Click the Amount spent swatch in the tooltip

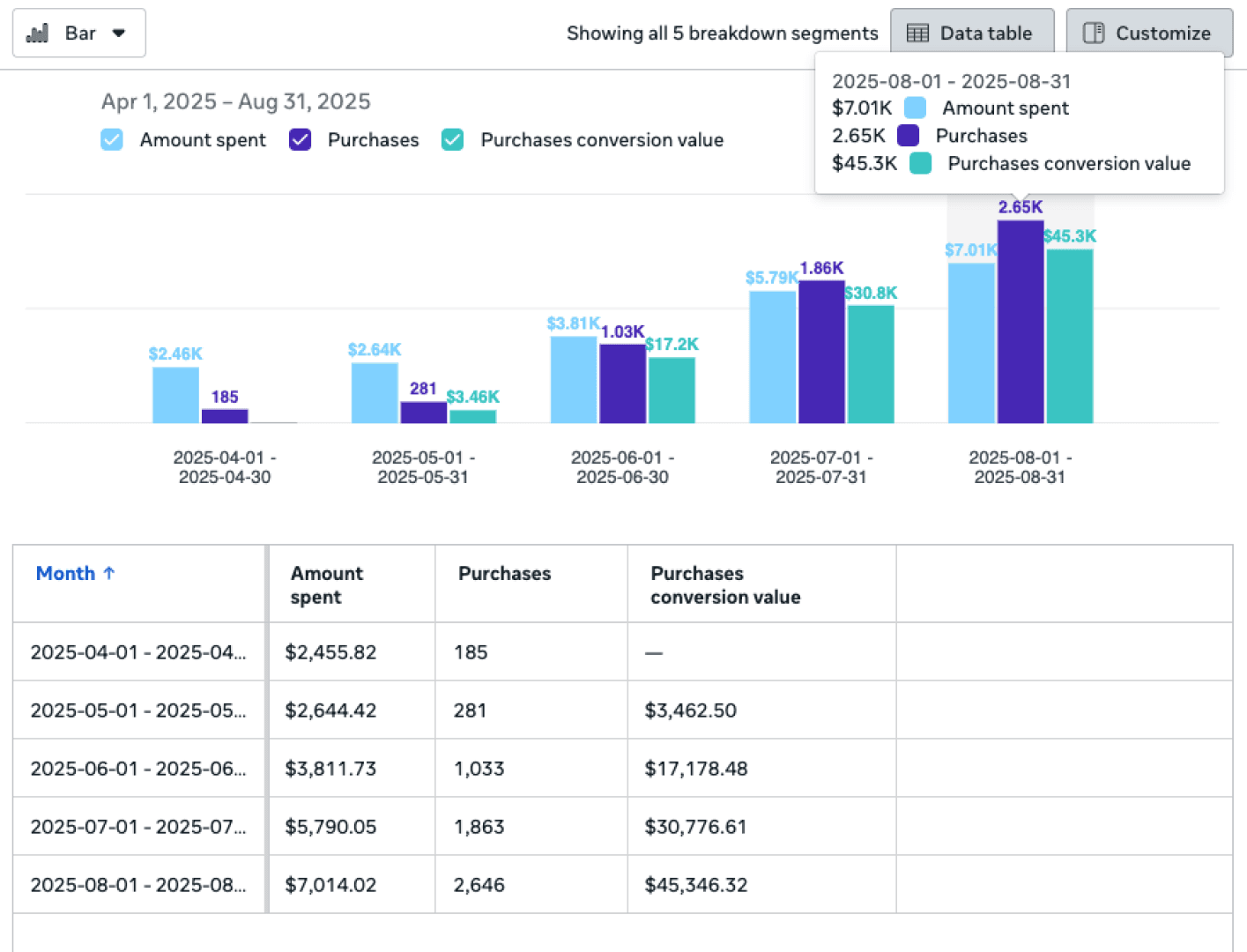[x=916, y=108]
